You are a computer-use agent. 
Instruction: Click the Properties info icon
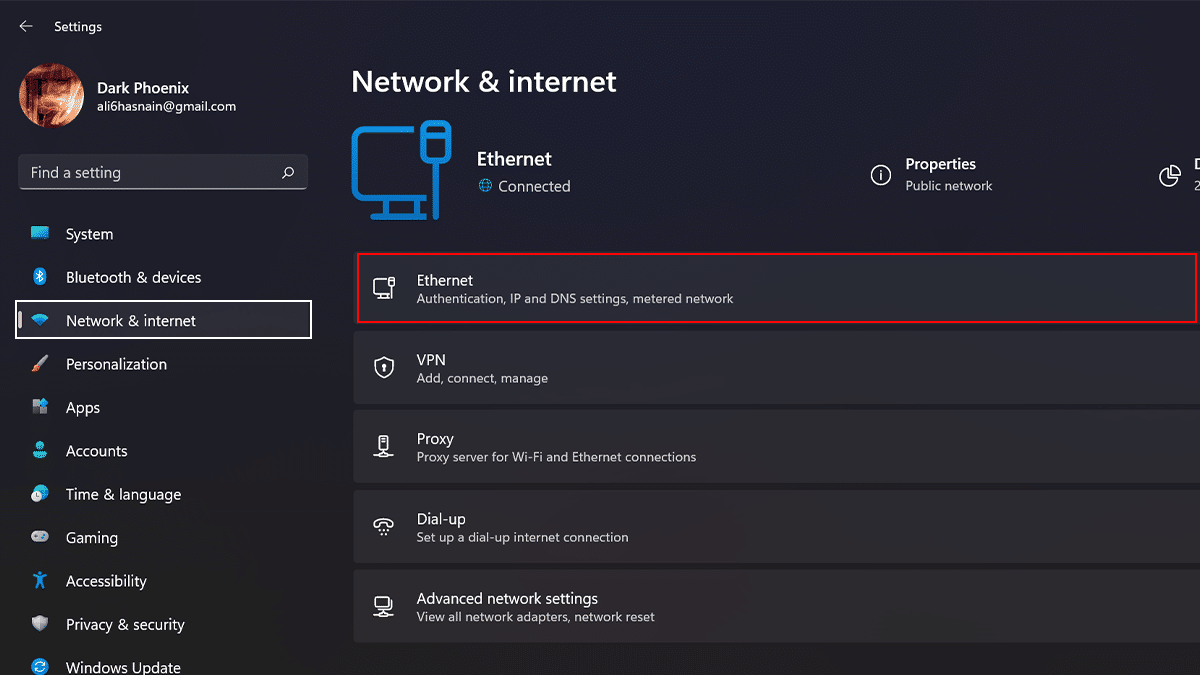pyautogui.click(x=881, y=176)
